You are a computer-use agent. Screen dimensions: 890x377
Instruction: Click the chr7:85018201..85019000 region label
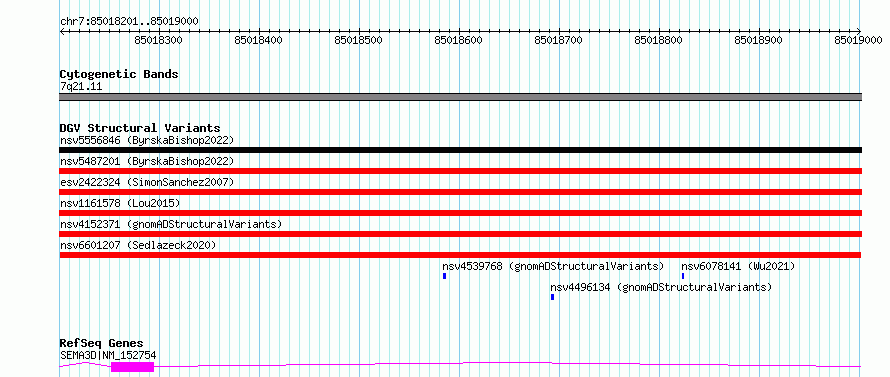pyautogui.click(x=129, y=22)
